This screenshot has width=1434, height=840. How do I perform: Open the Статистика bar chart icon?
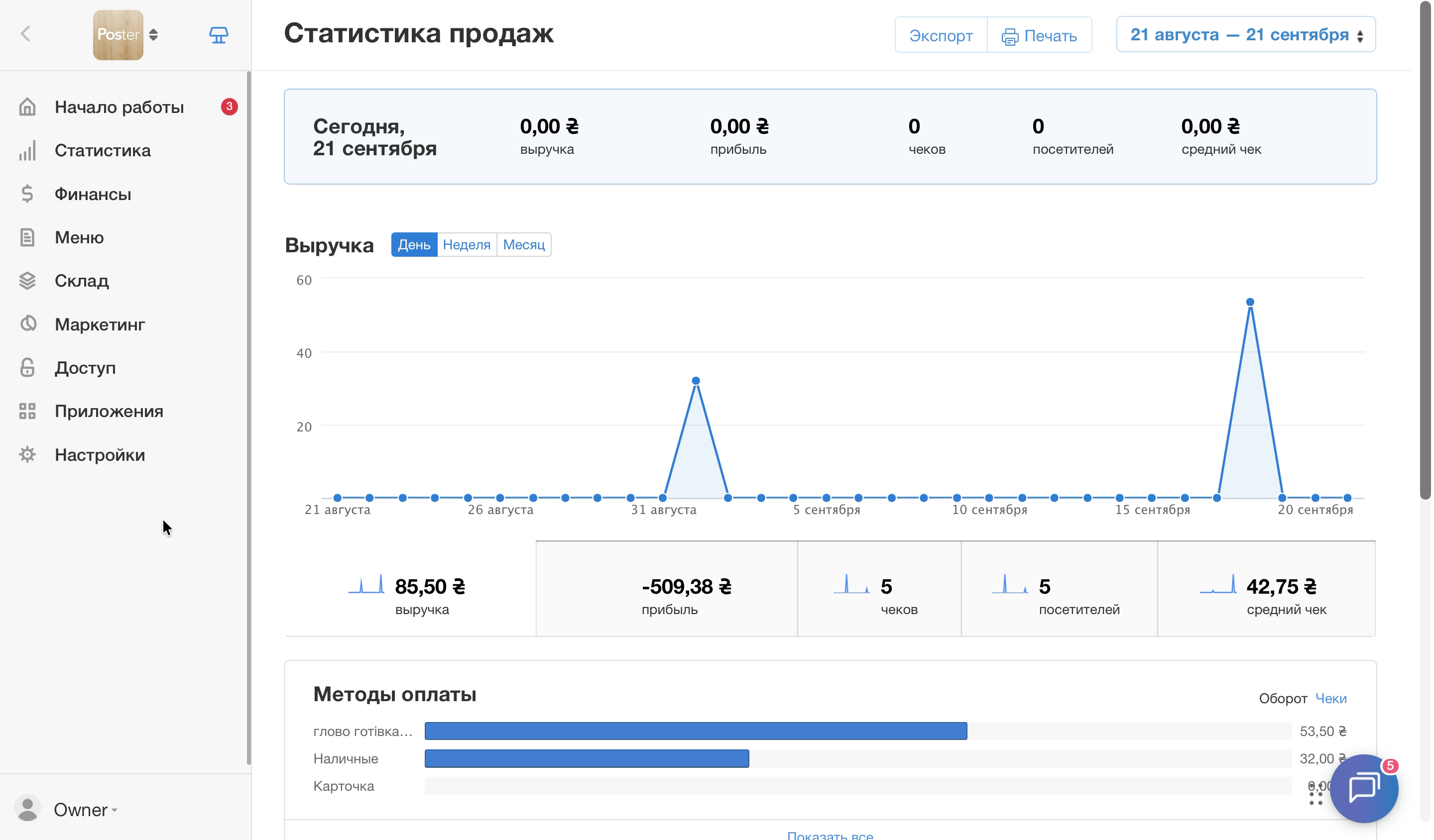coord(27,151)
